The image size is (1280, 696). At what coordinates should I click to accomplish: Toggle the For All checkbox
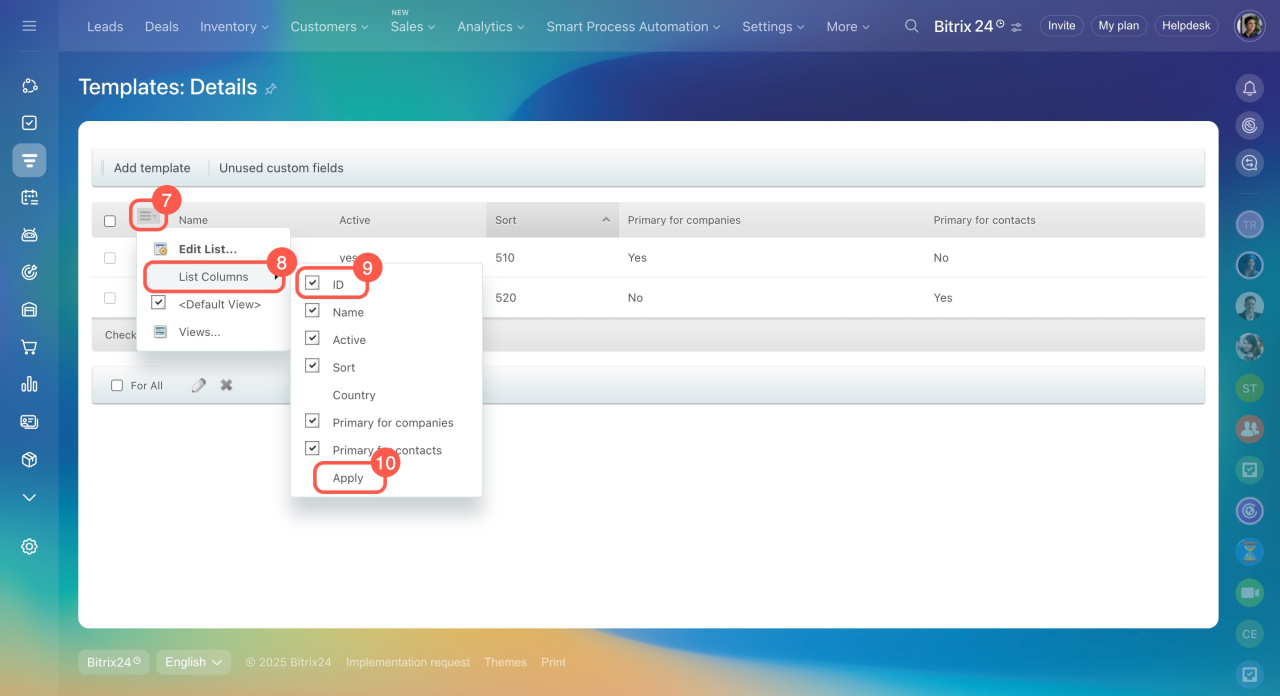tap(117, 386)
